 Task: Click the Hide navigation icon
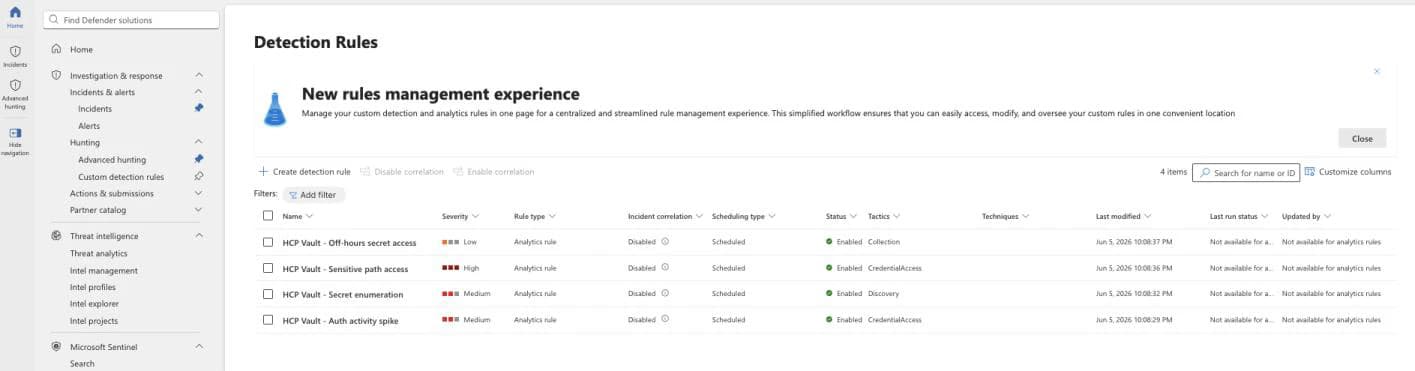tap(15, 133)
